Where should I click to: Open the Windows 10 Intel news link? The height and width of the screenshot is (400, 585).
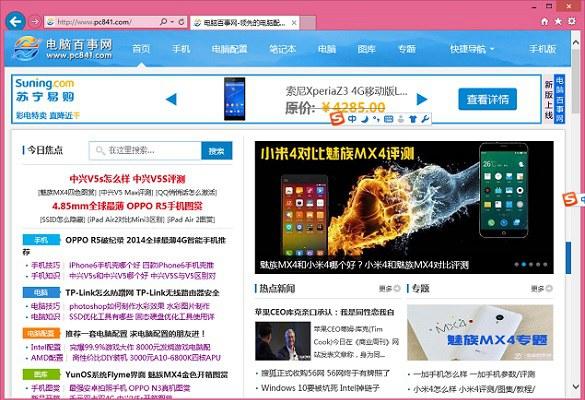320,388
